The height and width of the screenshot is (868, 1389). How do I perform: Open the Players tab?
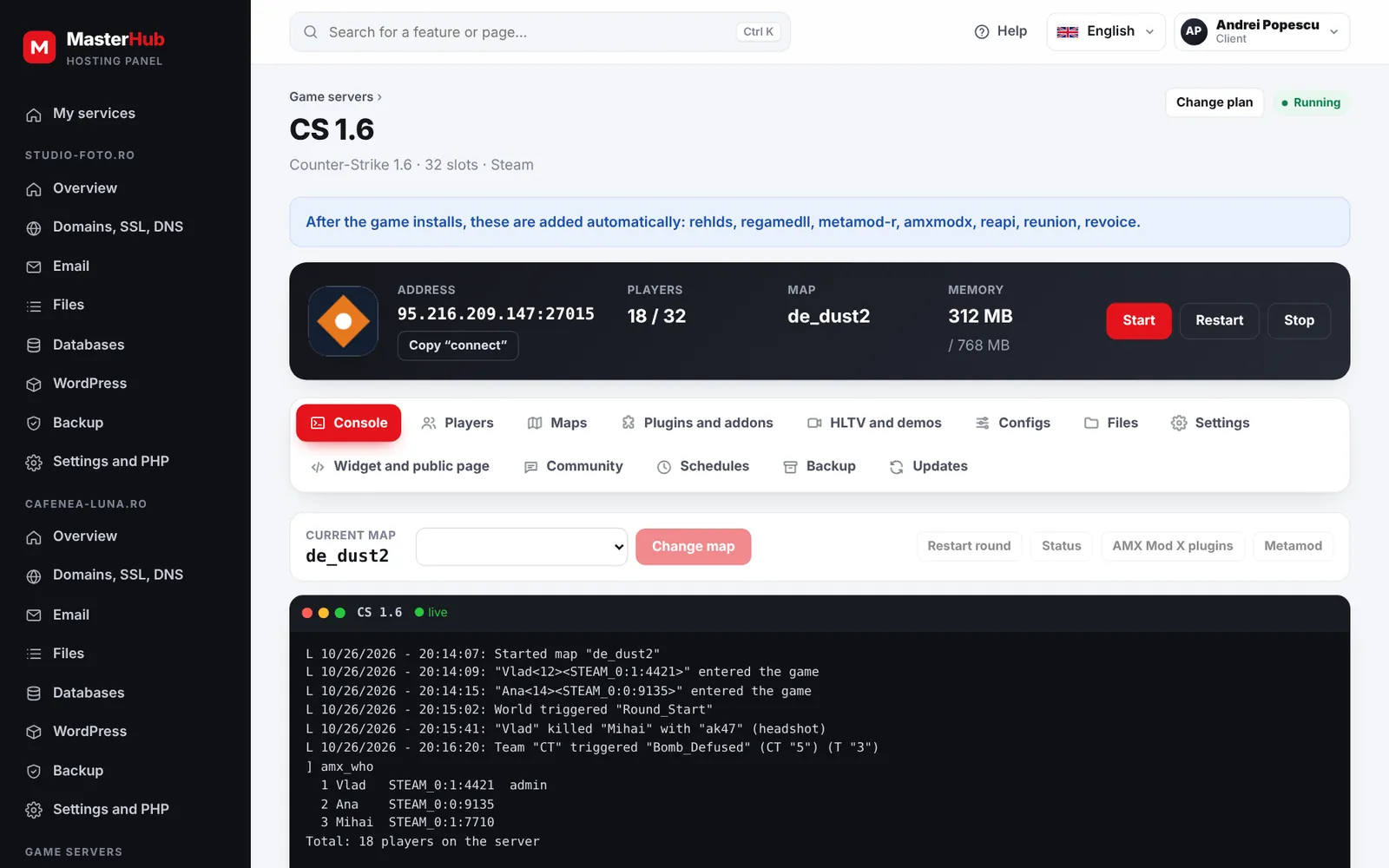[x=458, y=423]
